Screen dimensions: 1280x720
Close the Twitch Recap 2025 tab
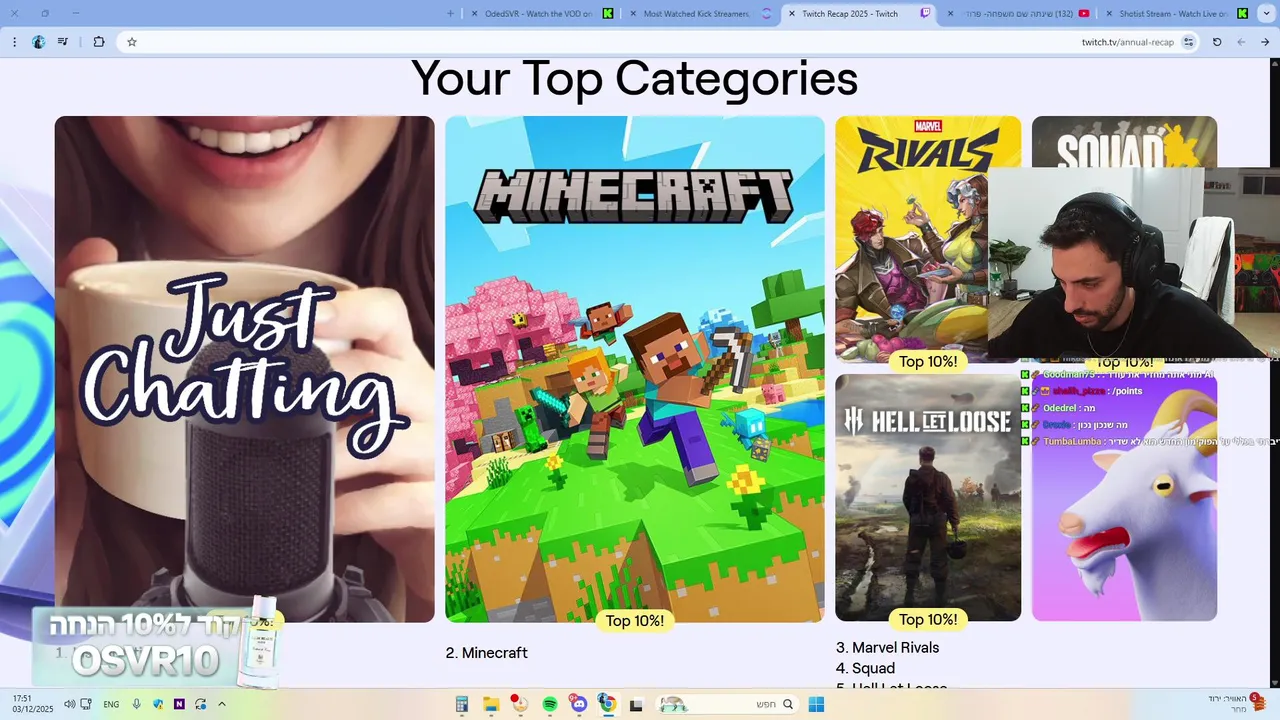point(792,14)
